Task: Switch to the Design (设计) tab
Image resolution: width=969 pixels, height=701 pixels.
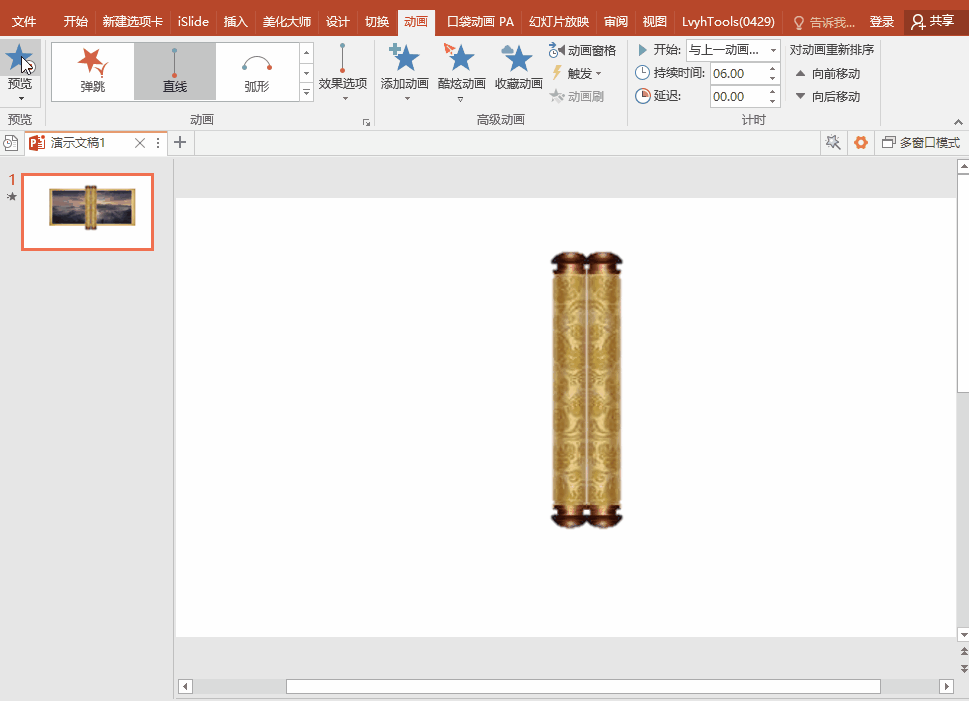Action: [338, 21]
